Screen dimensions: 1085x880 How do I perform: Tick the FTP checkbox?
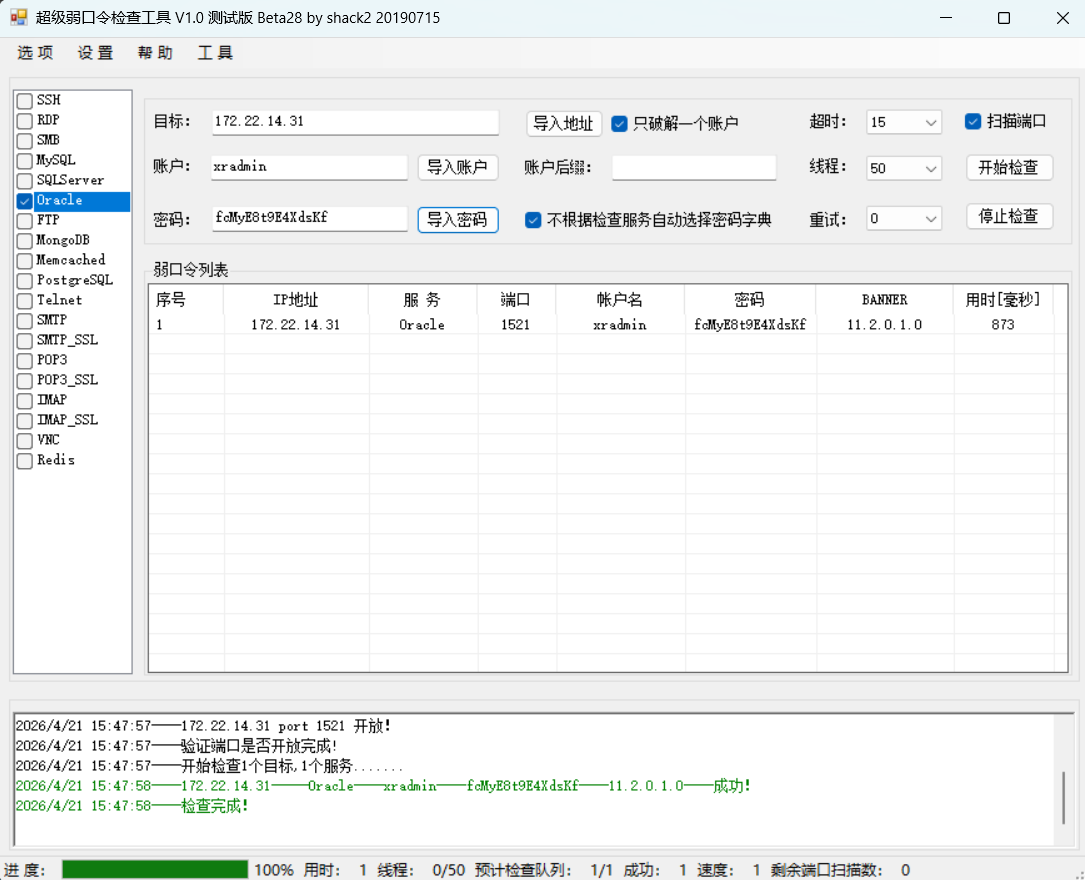[25, 221]
